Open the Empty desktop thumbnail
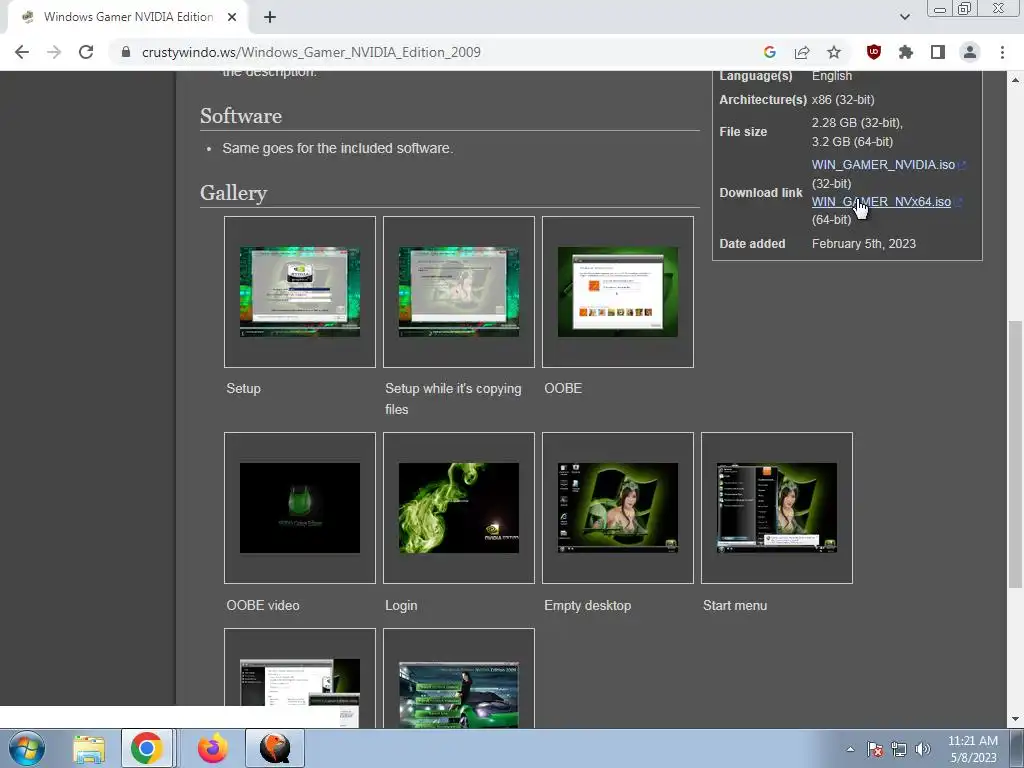Screen dimensions: 1024x768 click(x=618, y=508)
